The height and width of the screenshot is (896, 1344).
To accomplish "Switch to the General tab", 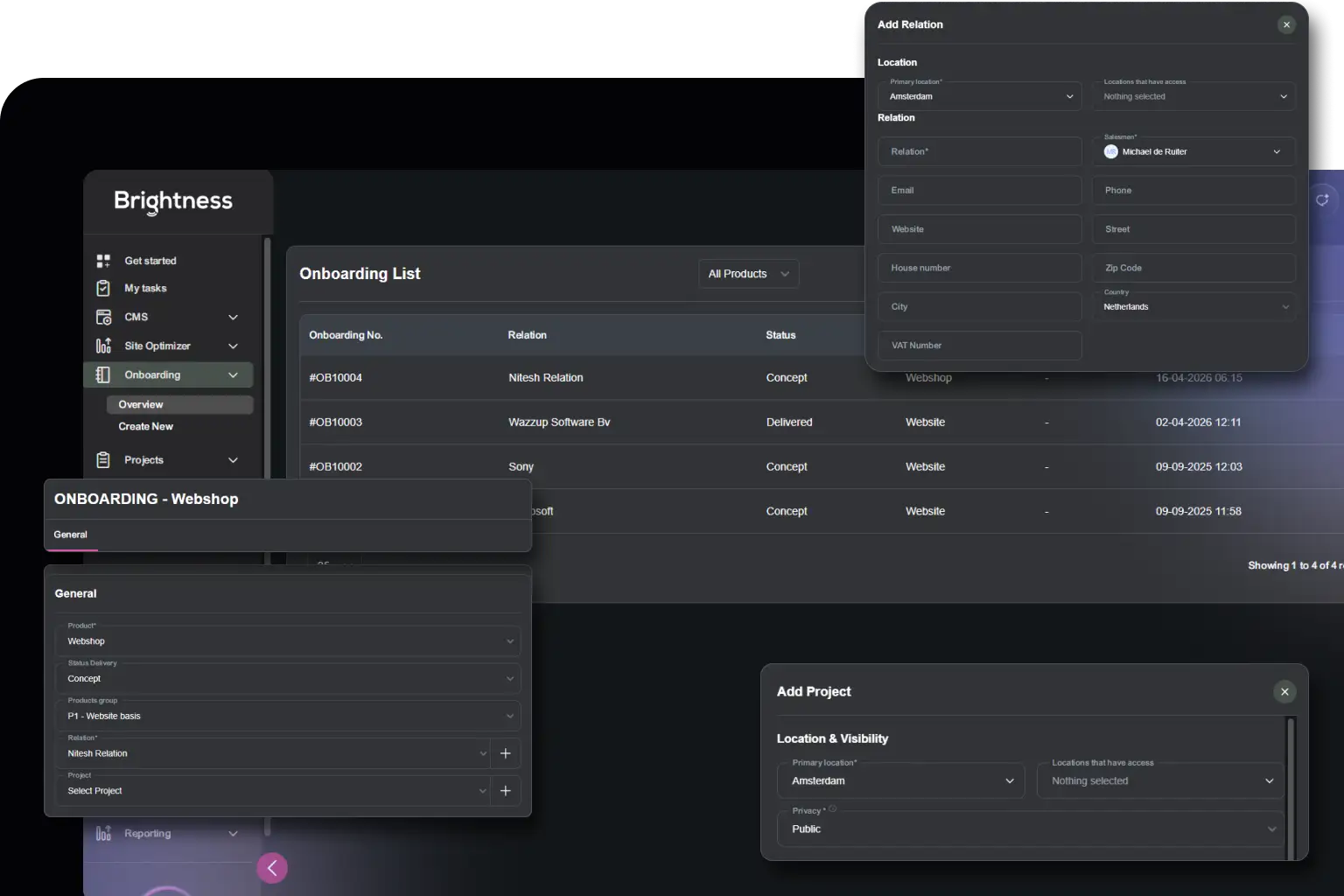I will point(71,535).
